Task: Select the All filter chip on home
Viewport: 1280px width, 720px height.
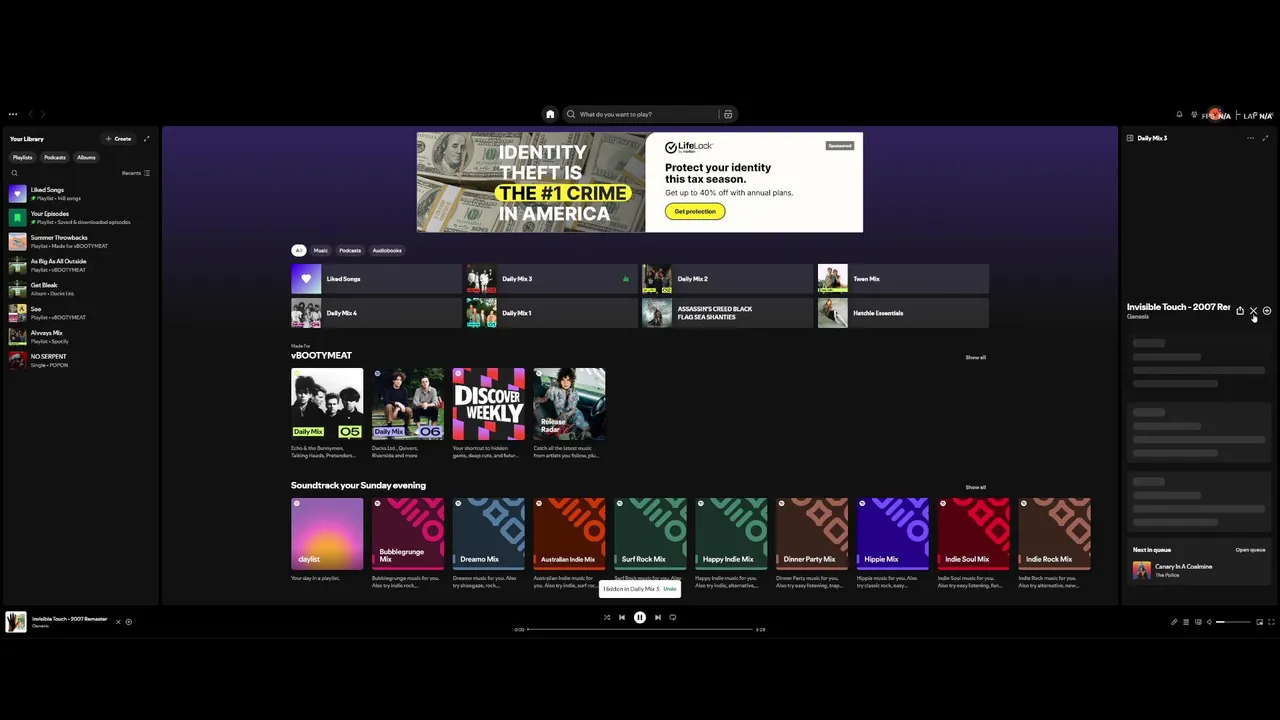Action: [298, 250]
